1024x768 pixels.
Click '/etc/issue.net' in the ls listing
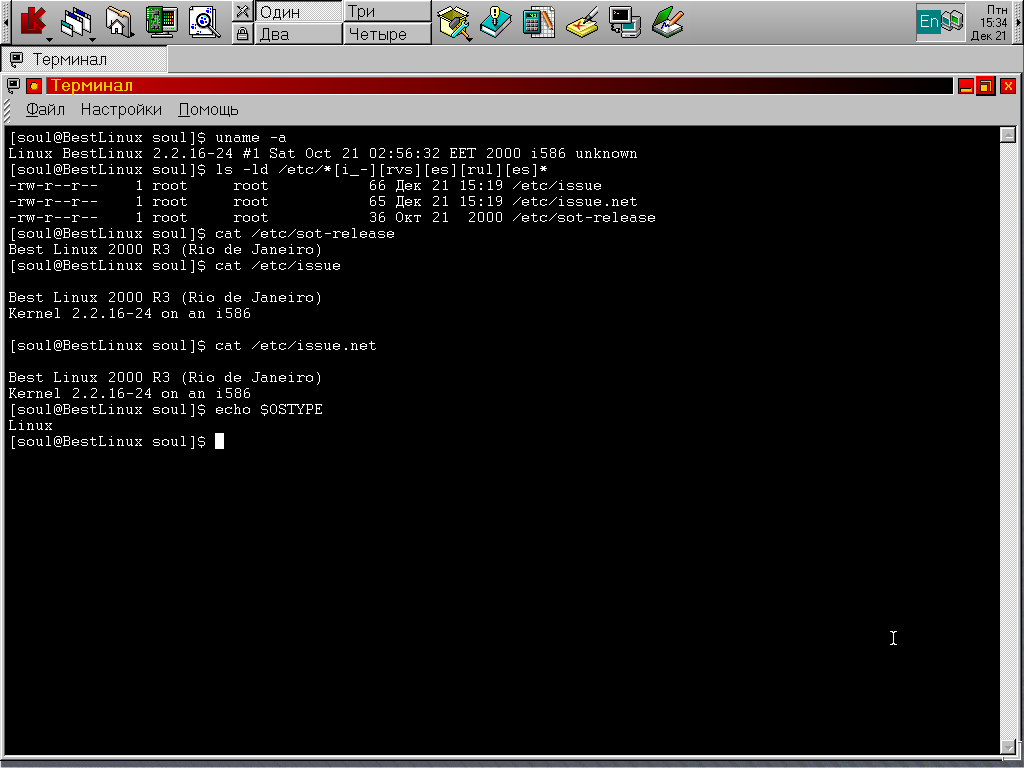pos(575,202)
